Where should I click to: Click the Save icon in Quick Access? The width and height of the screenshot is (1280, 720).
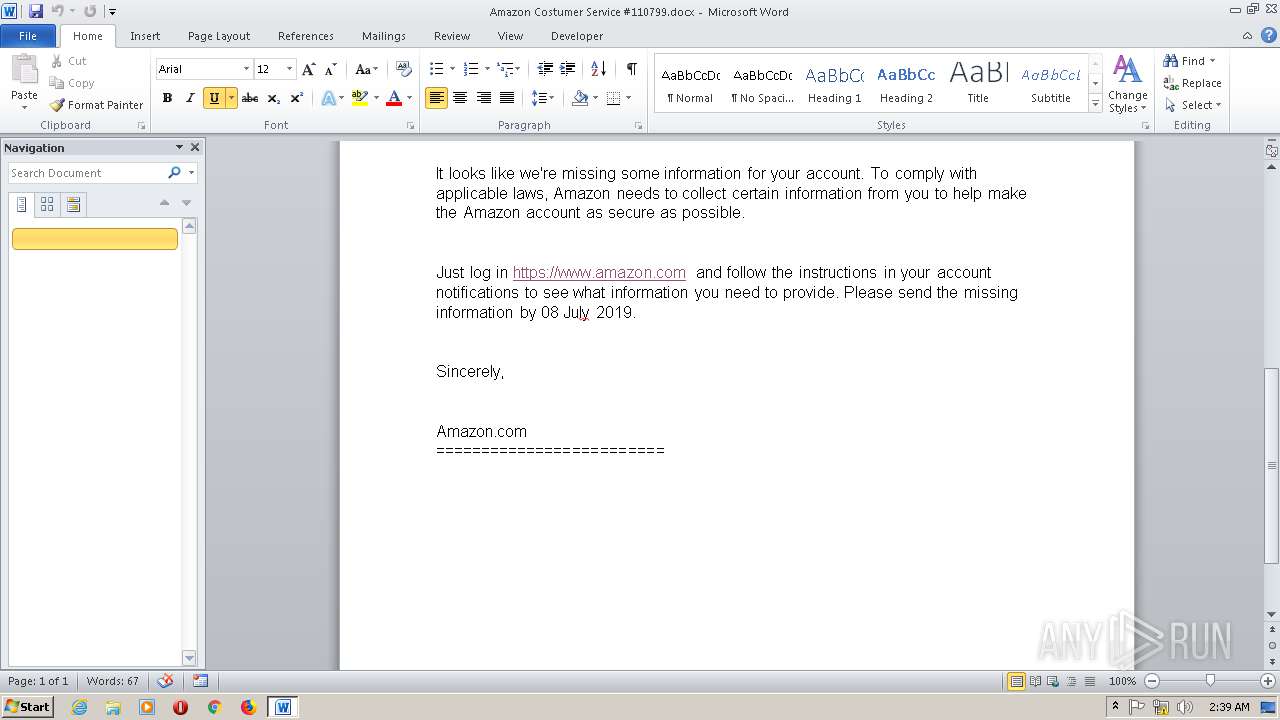pyautogui.click(x=36, y=11)
